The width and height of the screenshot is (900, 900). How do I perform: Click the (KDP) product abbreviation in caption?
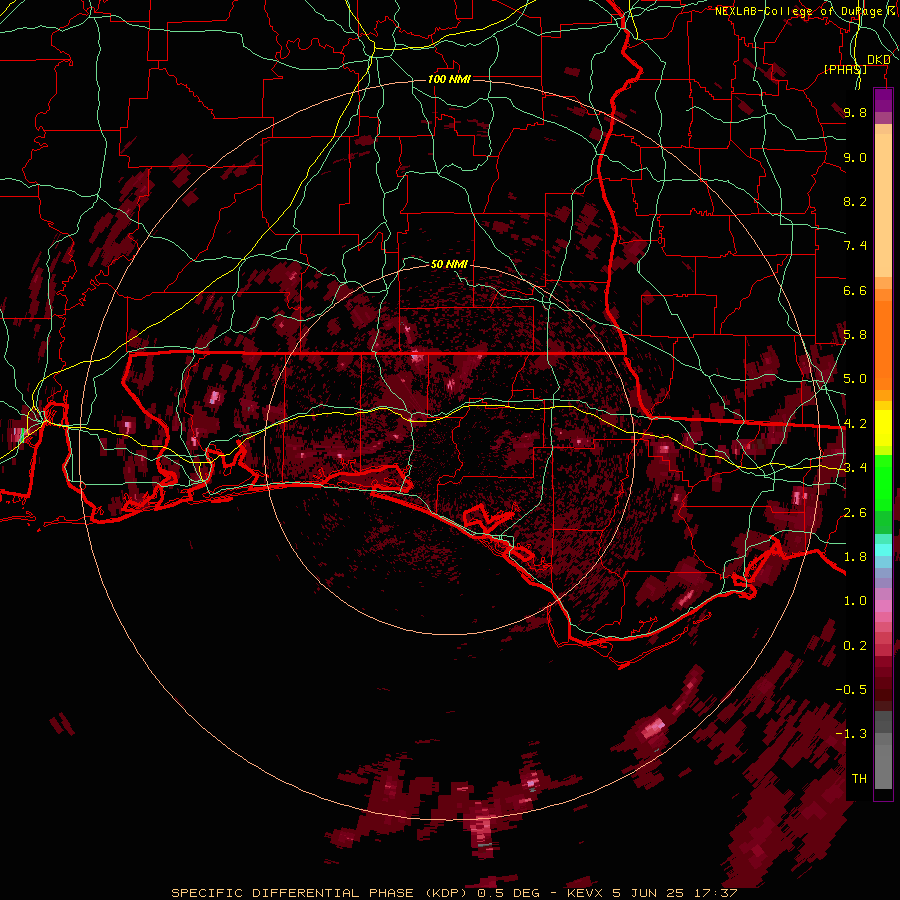(448, 893)
